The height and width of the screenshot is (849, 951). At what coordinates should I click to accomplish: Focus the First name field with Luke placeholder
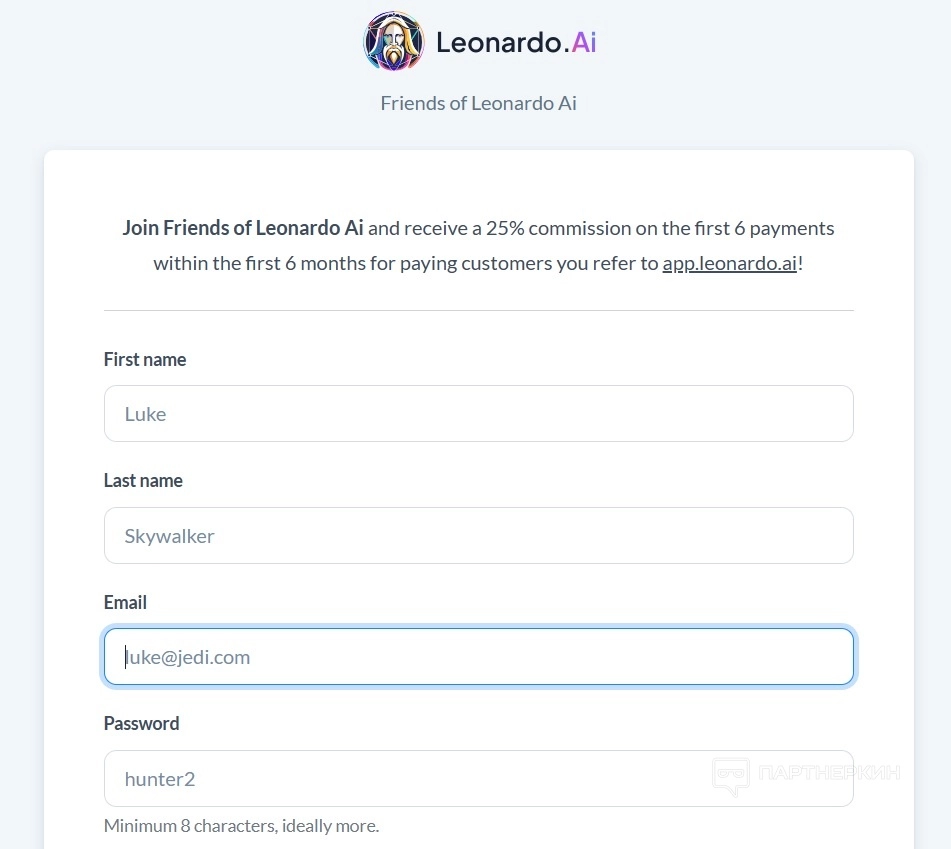coord(478,414)
